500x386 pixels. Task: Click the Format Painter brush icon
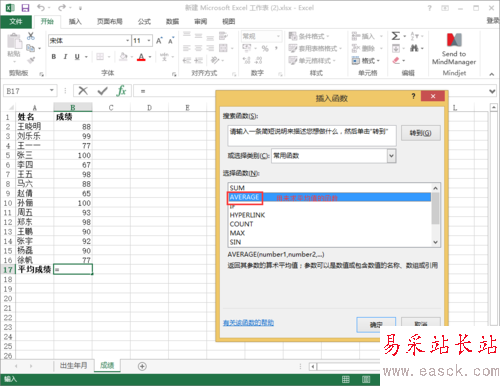coord(31,60)
